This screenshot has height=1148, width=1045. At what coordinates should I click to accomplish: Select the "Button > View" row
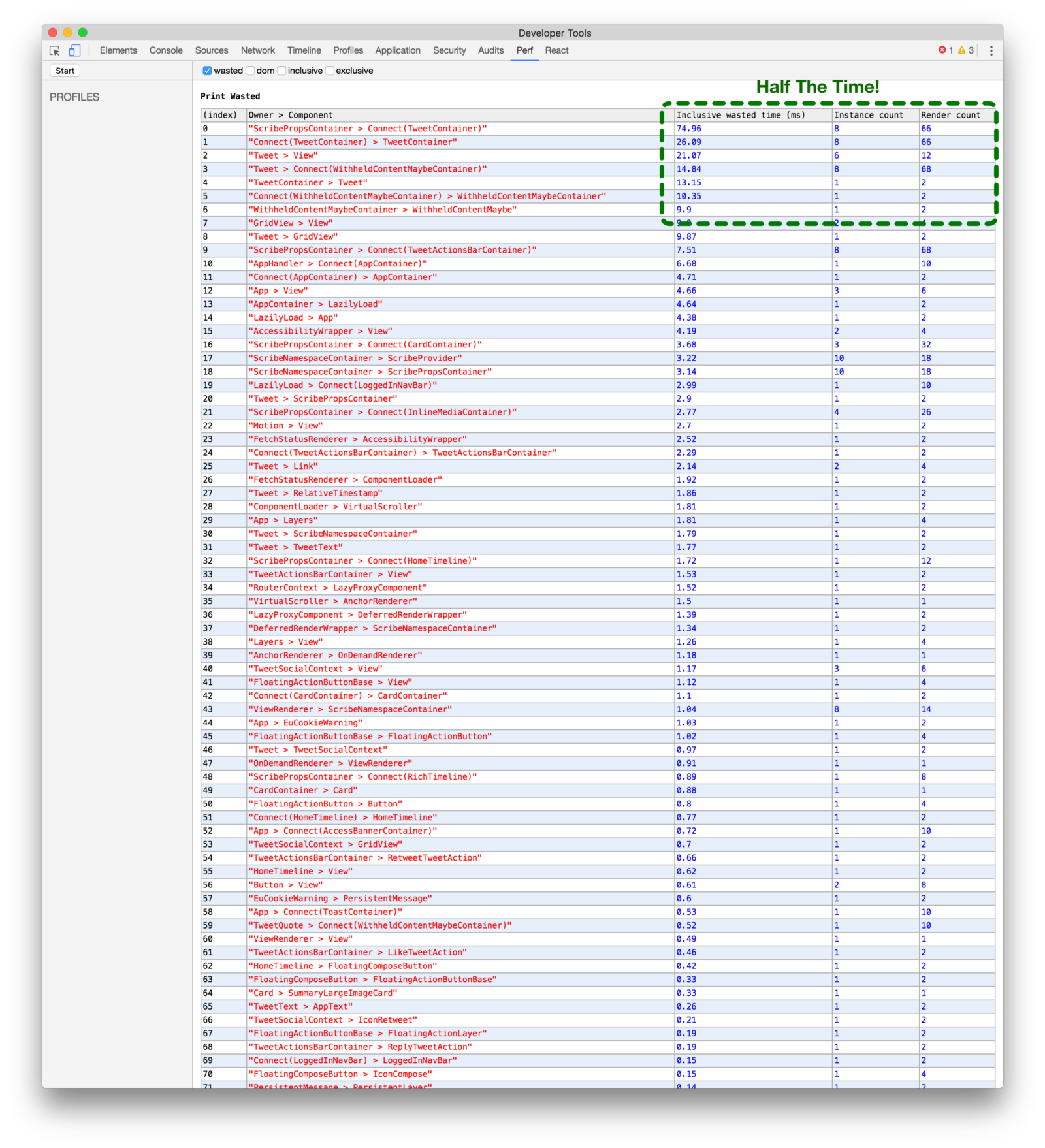[x=598, y=885]
